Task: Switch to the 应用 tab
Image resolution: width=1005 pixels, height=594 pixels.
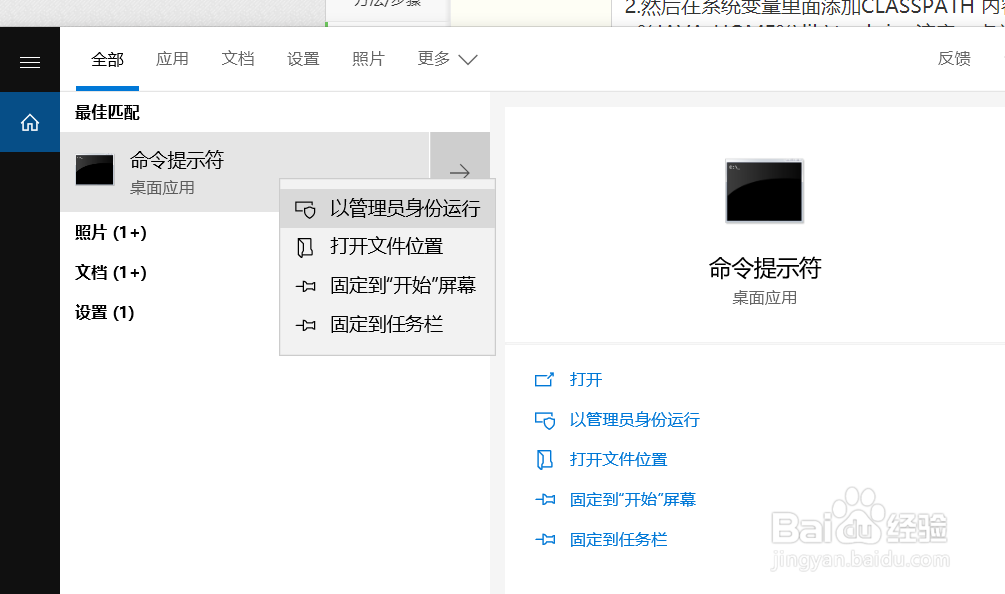Action: [x=172, y=59]
